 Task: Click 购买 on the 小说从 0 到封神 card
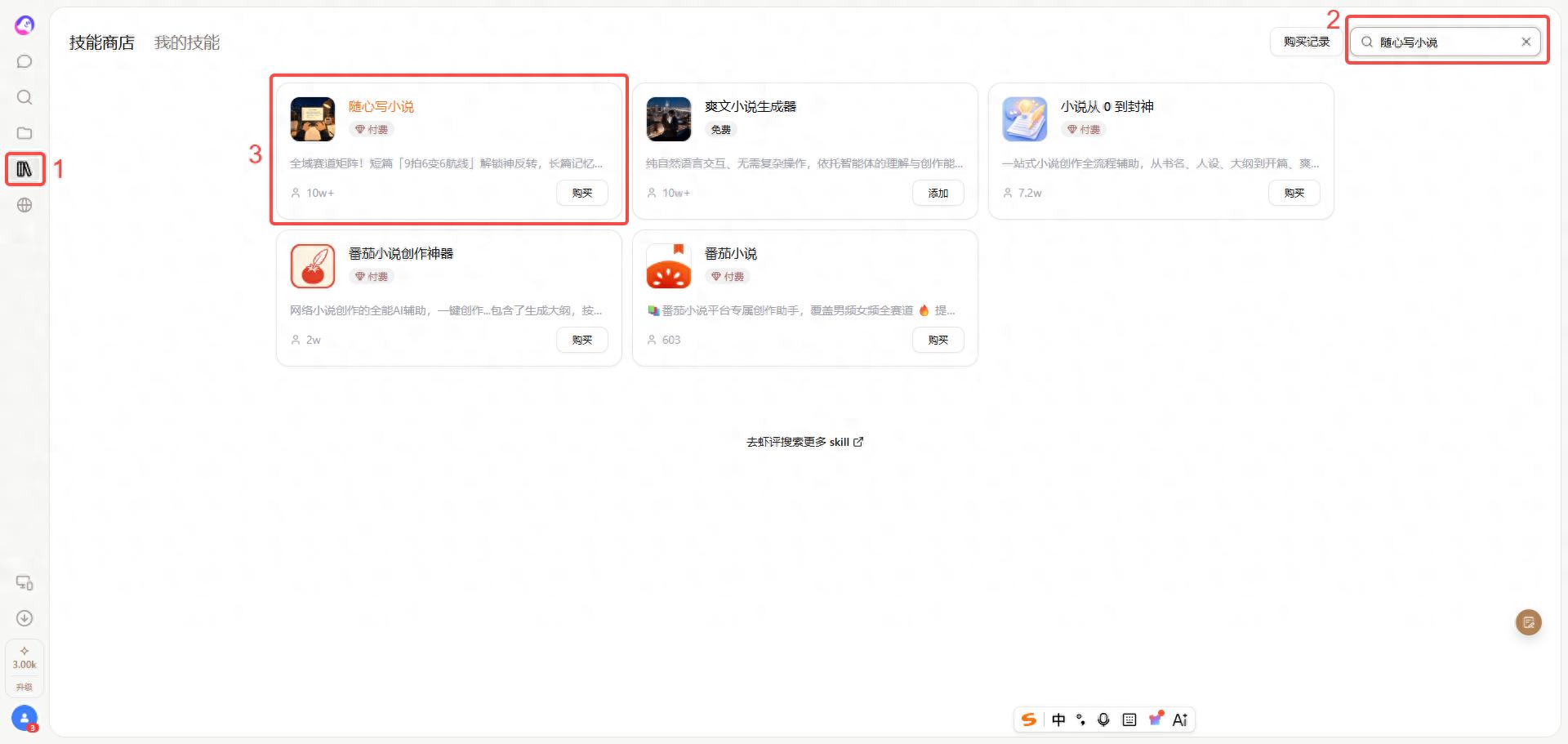1294,193
